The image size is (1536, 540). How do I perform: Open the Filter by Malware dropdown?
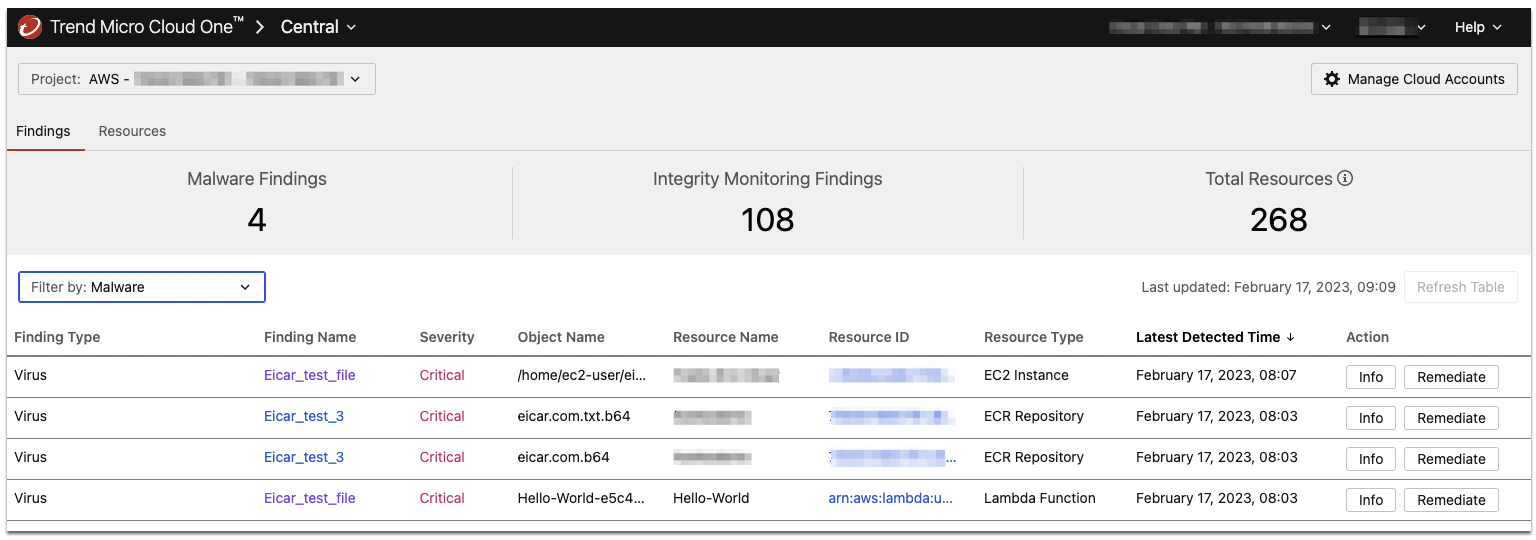[142, 287]
